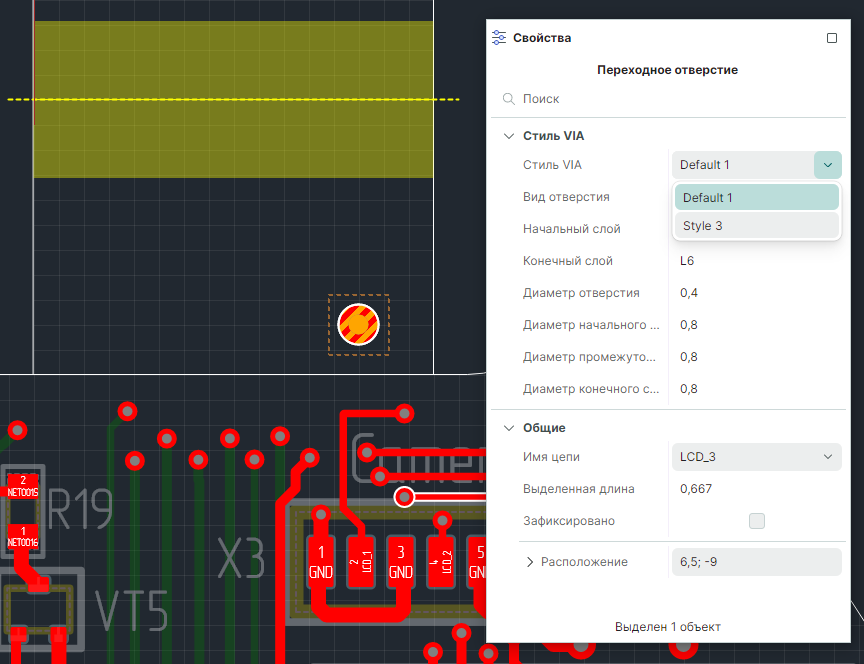This screenshot has height=664, width=864.
Task: Open the Стиль VIA dropdown arrow
Action: [828, 165]
